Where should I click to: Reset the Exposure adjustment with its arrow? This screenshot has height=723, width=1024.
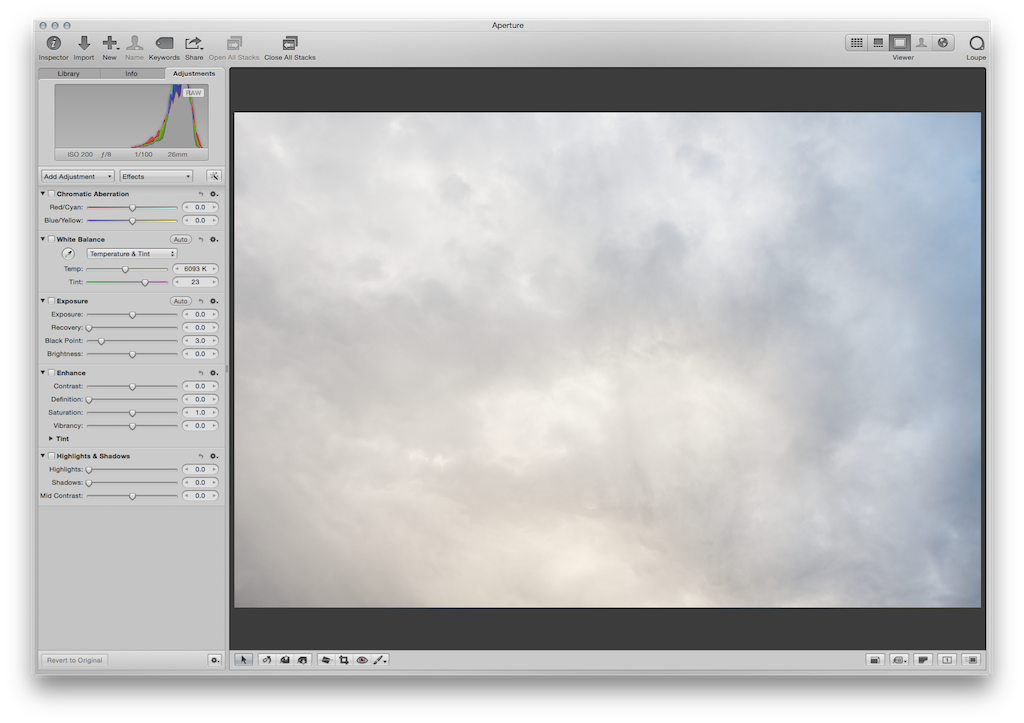pyautogui.click(x=201, y=301)
